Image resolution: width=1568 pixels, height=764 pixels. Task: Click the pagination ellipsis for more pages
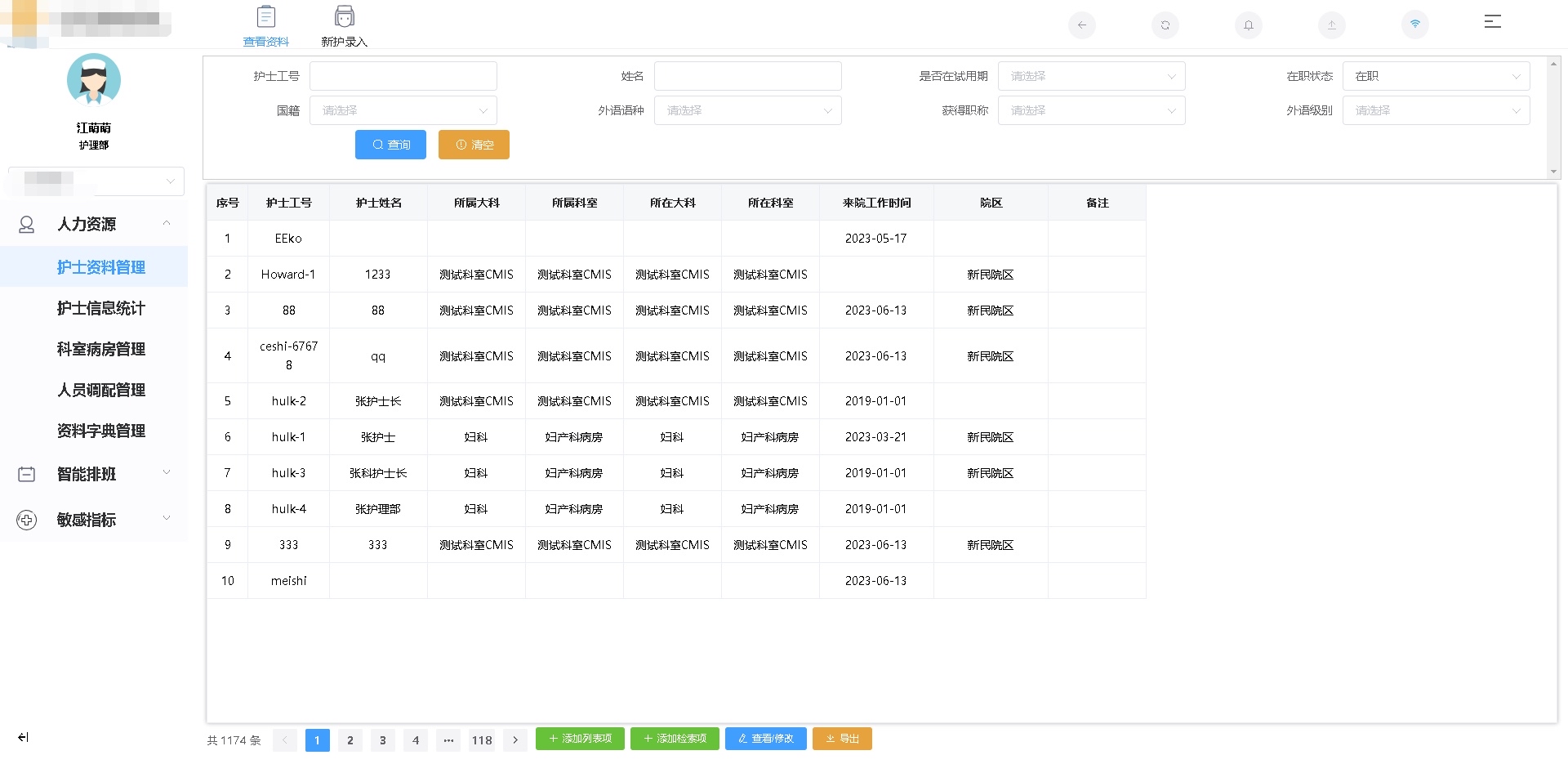point(448,740)
